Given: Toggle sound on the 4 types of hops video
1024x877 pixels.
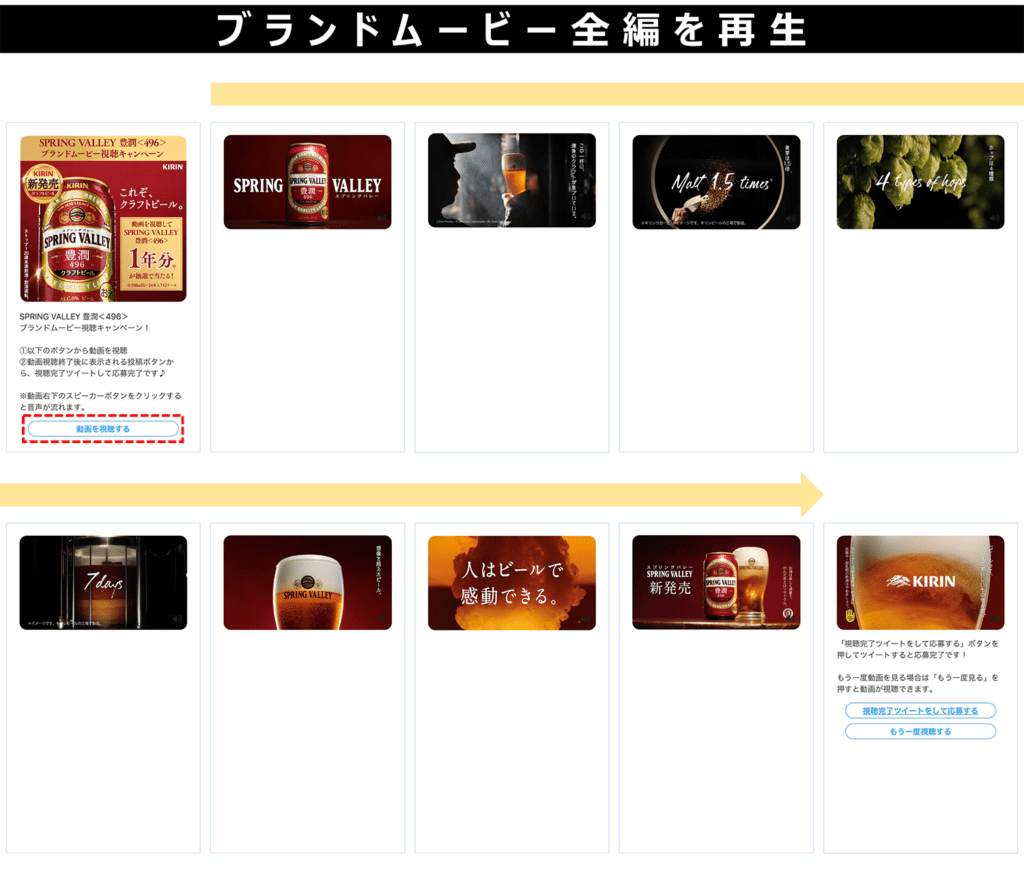Looking at the screenshot, I should click(995, 218).
